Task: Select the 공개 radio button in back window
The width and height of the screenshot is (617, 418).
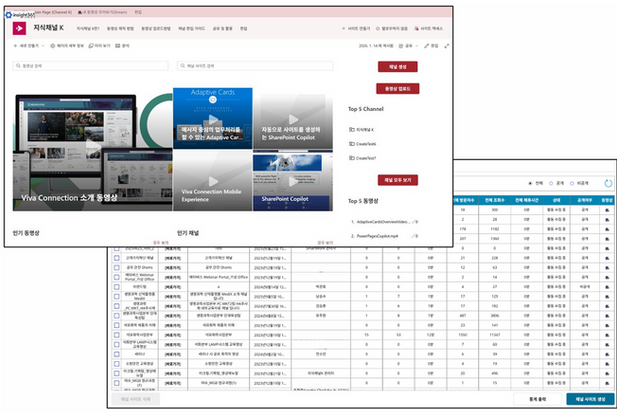Action: 551,183
